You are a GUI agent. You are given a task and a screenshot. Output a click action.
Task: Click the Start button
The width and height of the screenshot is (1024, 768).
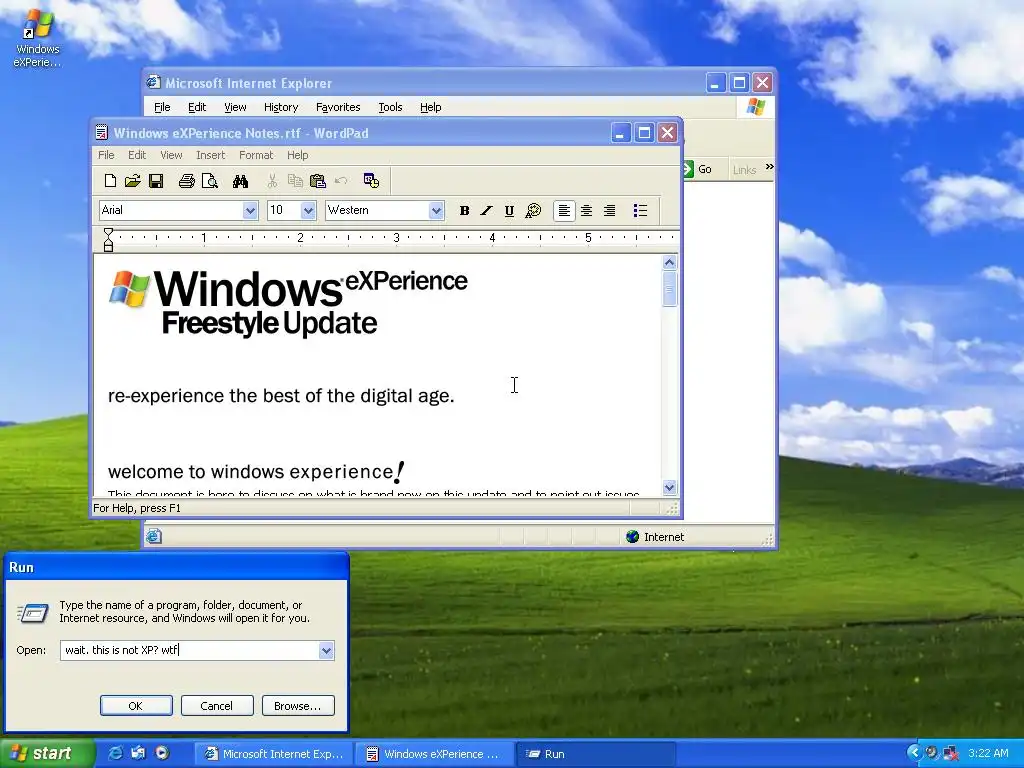[x=47, y=754]
